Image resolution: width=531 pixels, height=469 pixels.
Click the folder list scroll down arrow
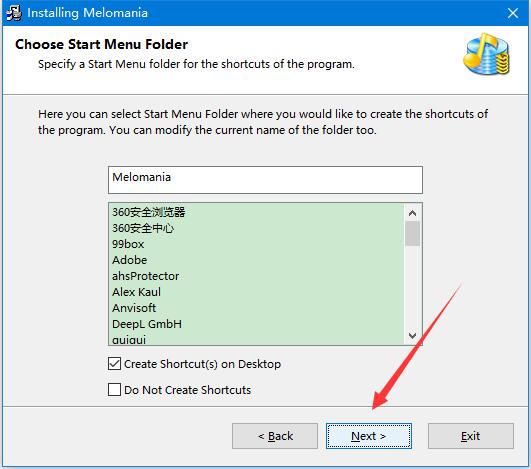point(412,335)
